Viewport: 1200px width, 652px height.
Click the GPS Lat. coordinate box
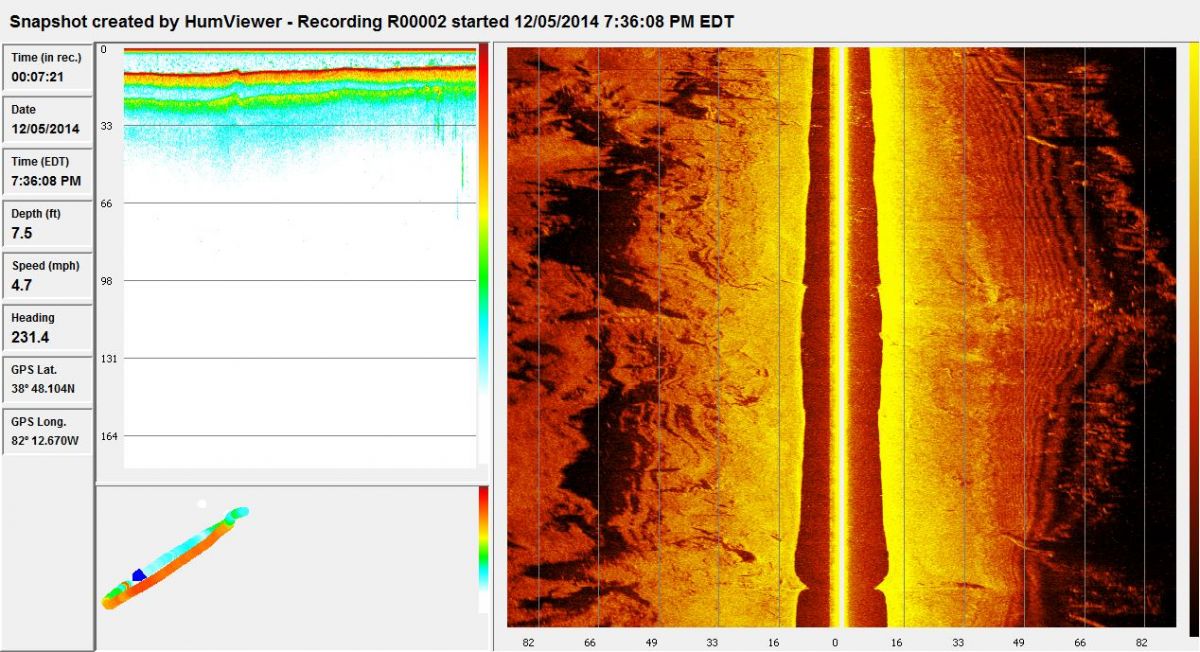(47, 379)
